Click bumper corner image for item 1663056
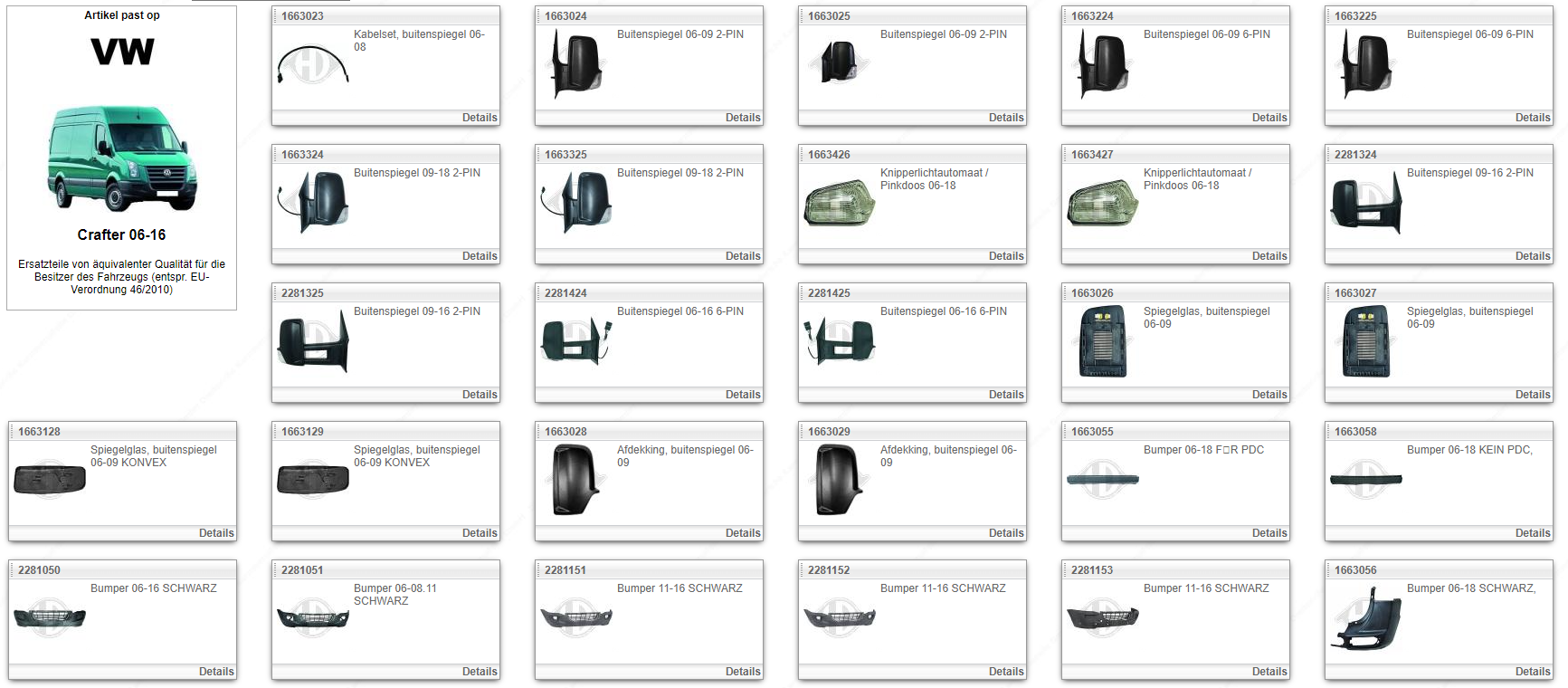 pos(1365,618)
